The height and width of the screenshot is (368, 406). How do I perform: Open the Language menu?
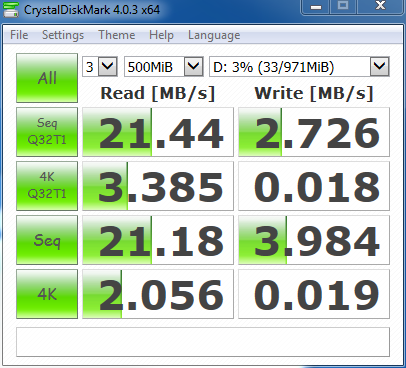tap(214, 35)
